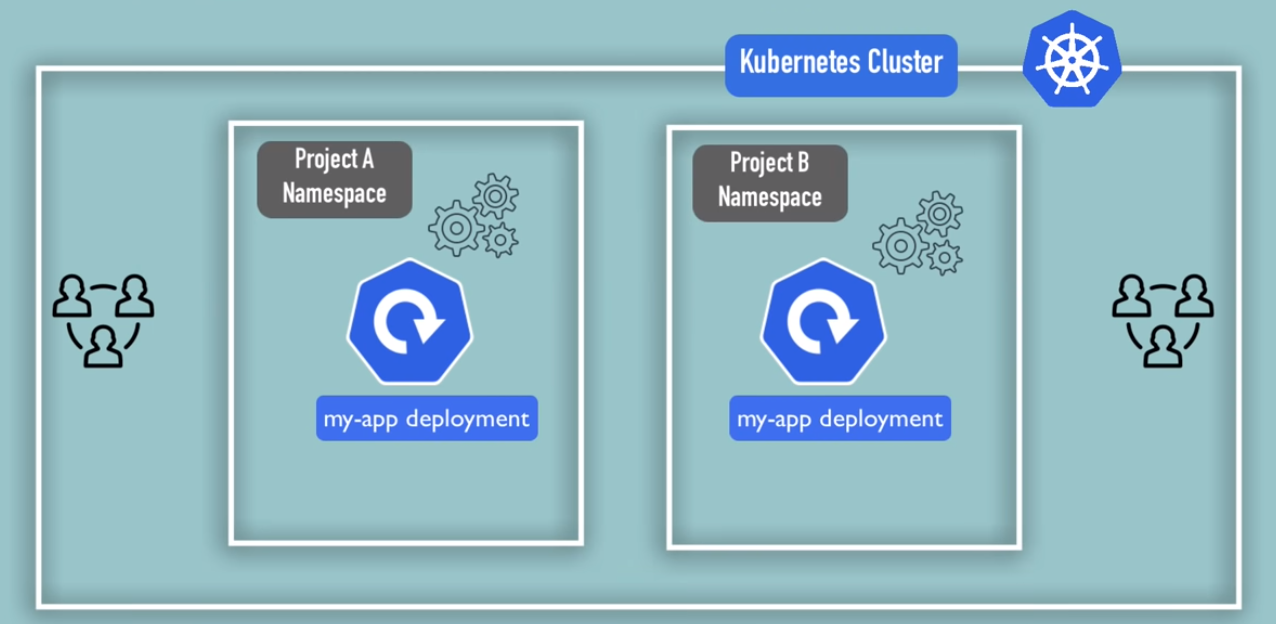Click the largest gear in Project B

(x=900, y=244)
